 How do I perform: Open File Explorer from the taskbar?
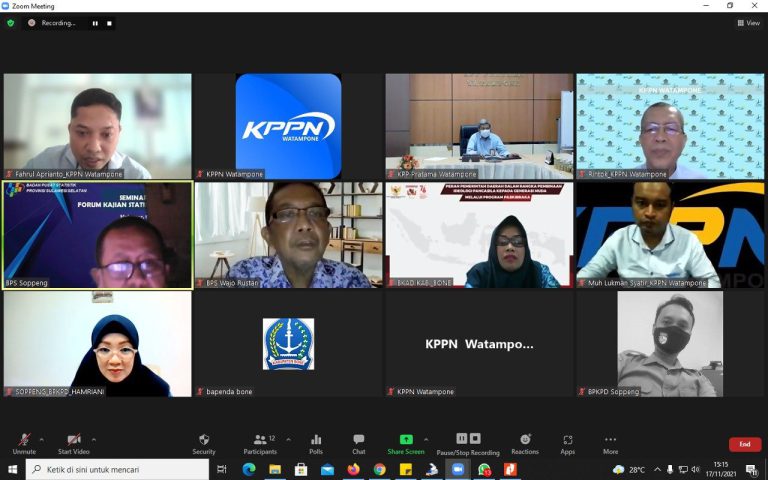tap(275, 470)
